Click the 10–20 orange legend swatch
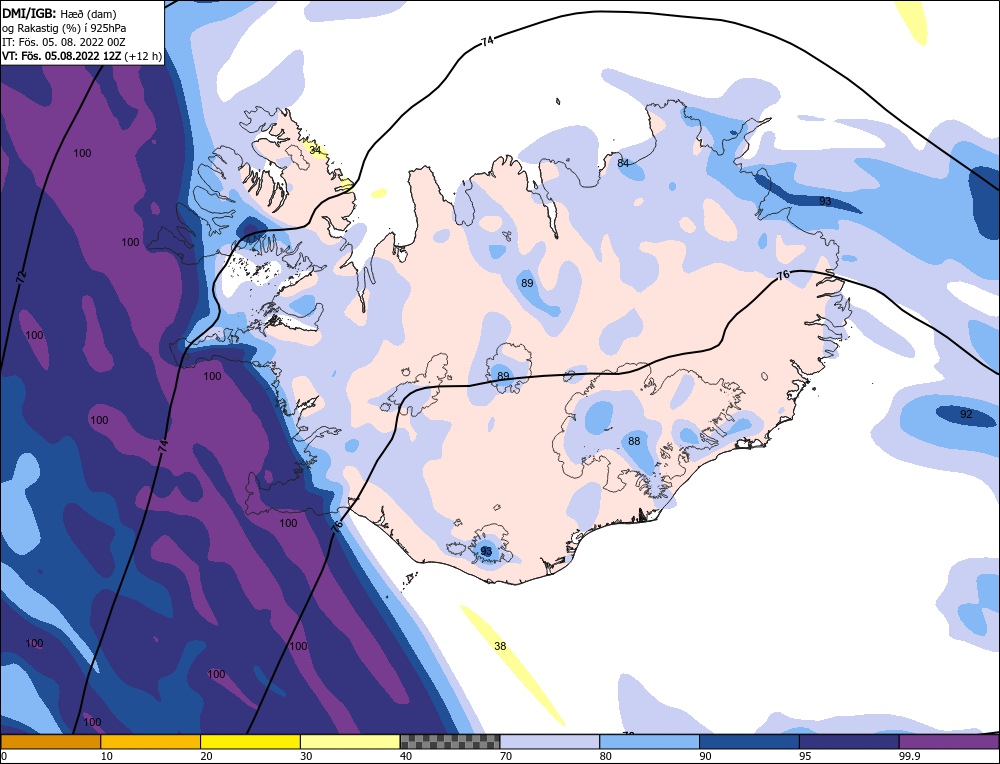Image resolution: width=1000 pixels, height=764 pixels. click(x=151, y=742)
